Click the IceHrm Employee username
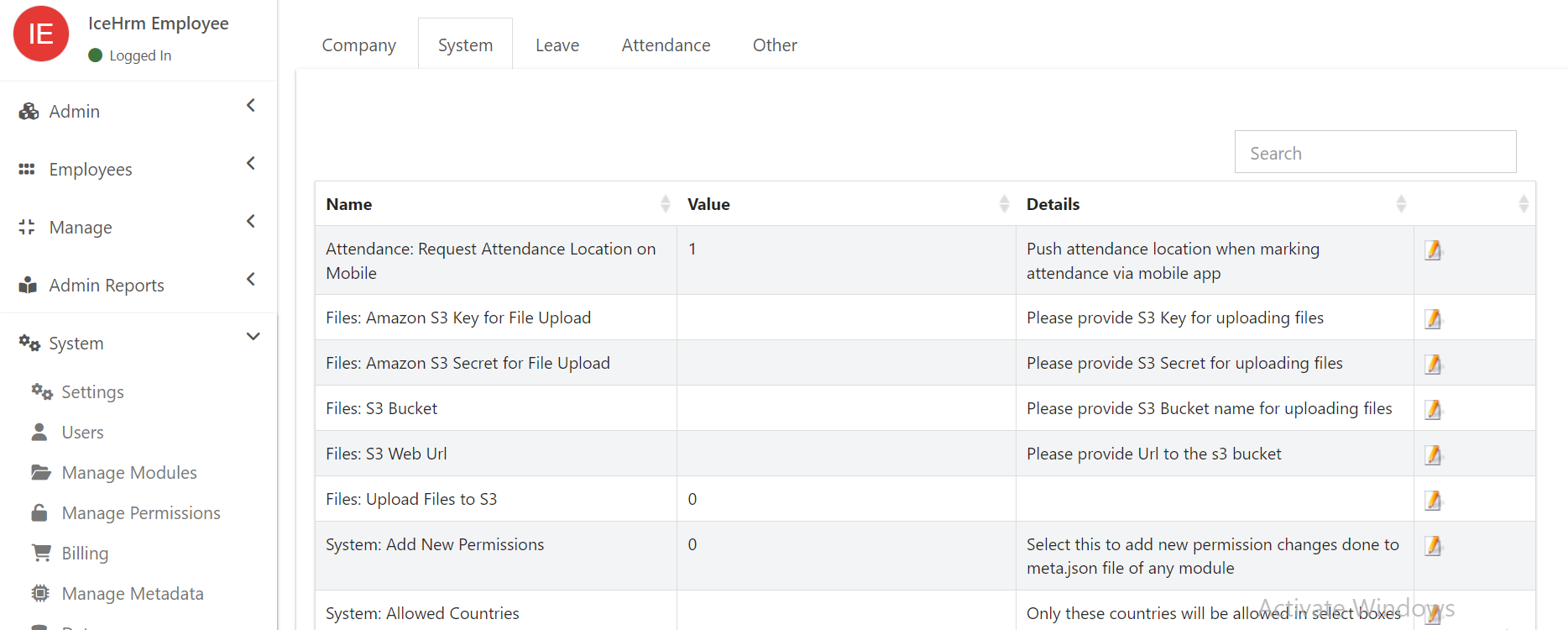This screenshot has height=630, width=1568. (x=158, y=24)
